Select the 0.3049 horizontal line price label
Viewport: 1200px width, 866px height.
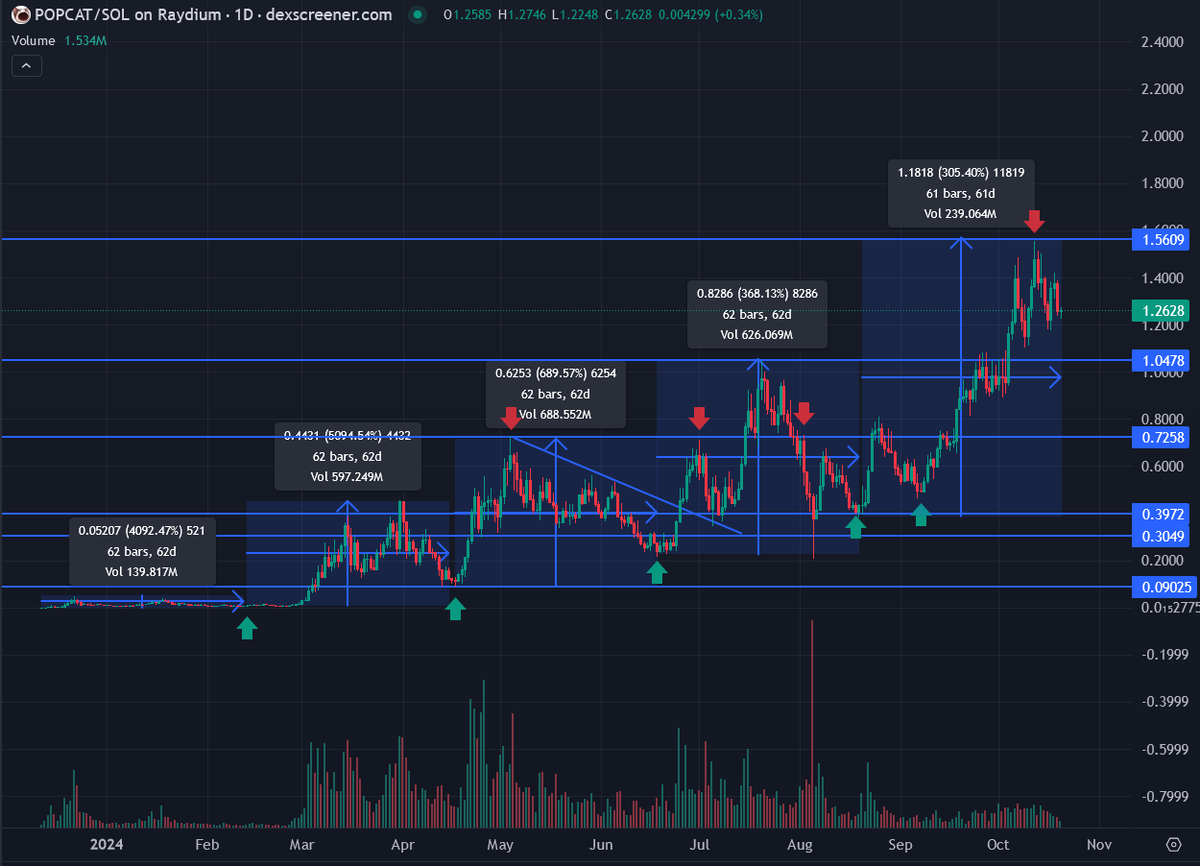[x=1160, y=536]
